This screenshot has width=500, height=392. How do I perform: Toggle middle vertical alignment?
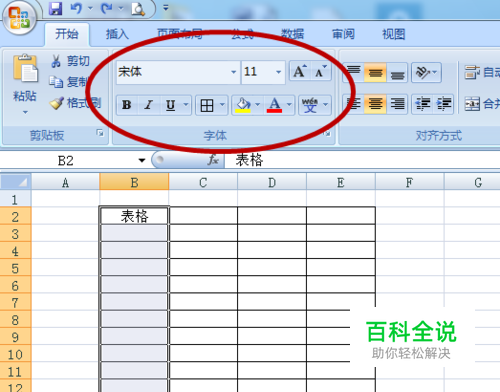pyautogui.click(x=375, y=72)
